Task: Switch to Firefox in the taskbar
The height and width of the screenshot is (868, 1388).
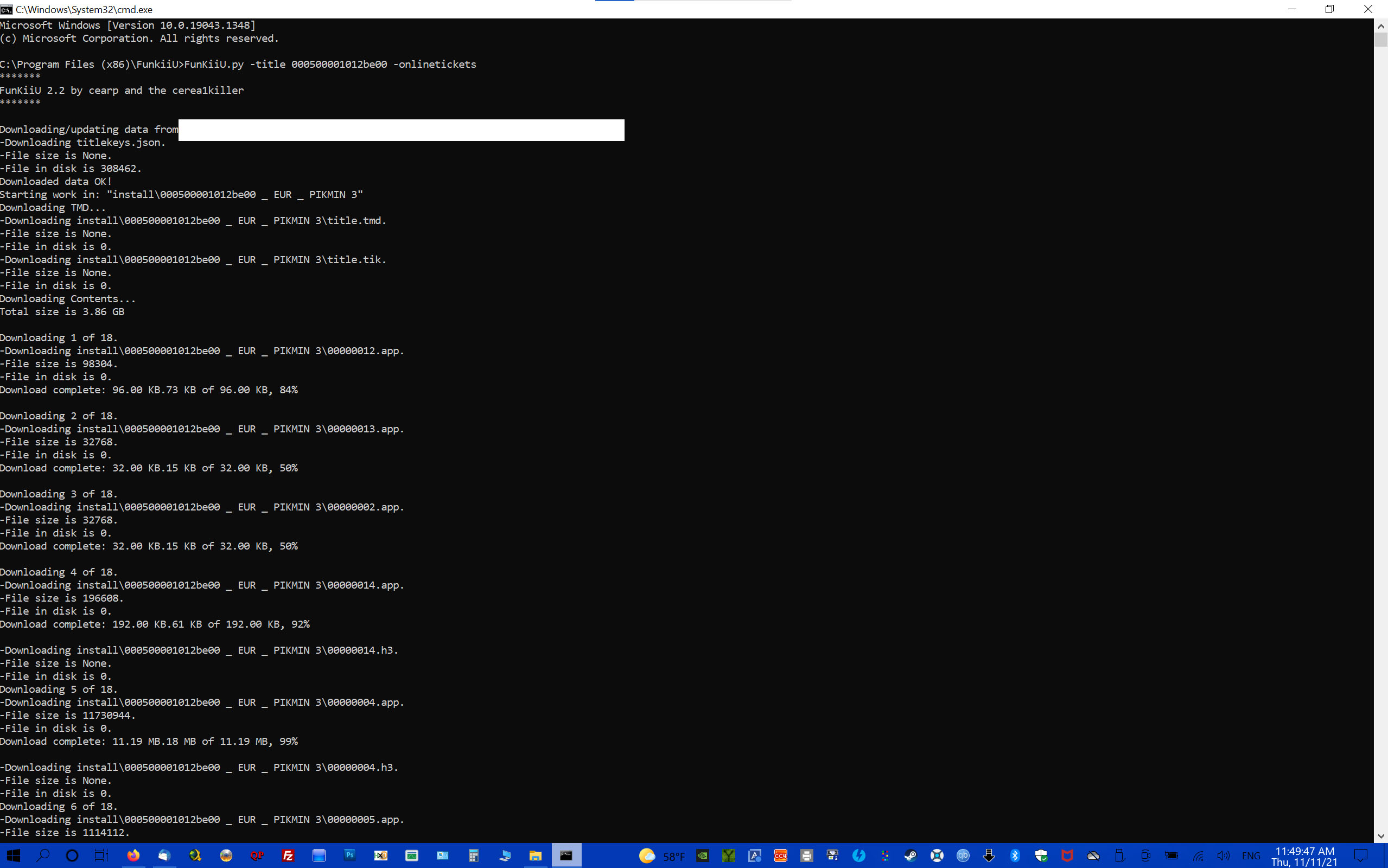Action: [133, 856]
